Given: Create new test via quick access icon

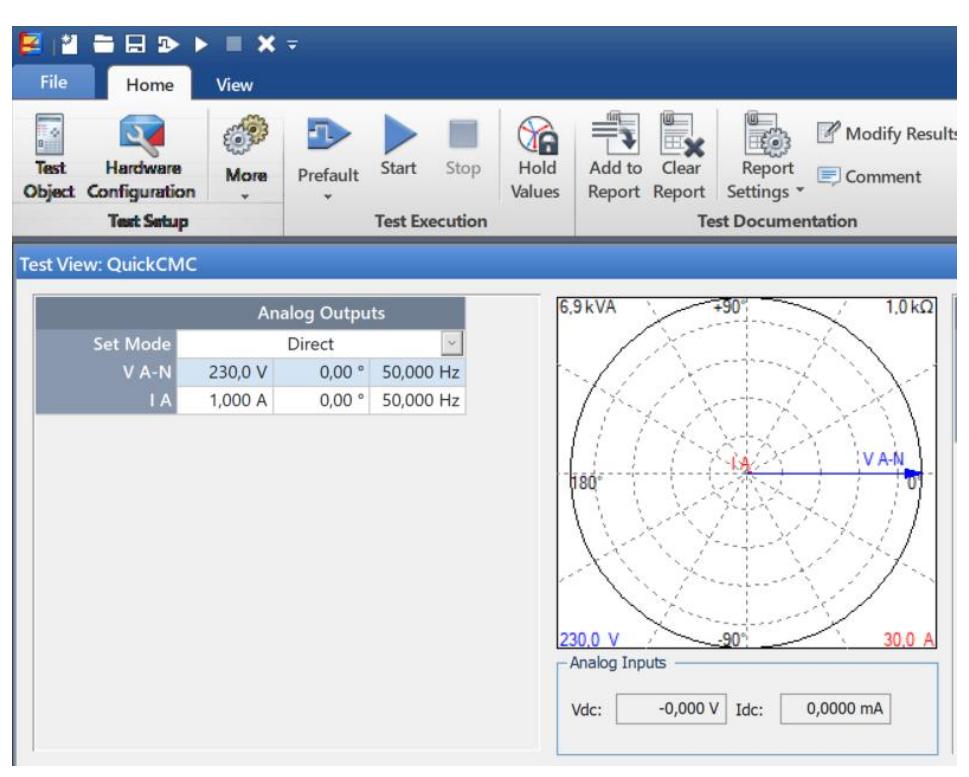Looking at the screenshot, I should tap(69, 44).
